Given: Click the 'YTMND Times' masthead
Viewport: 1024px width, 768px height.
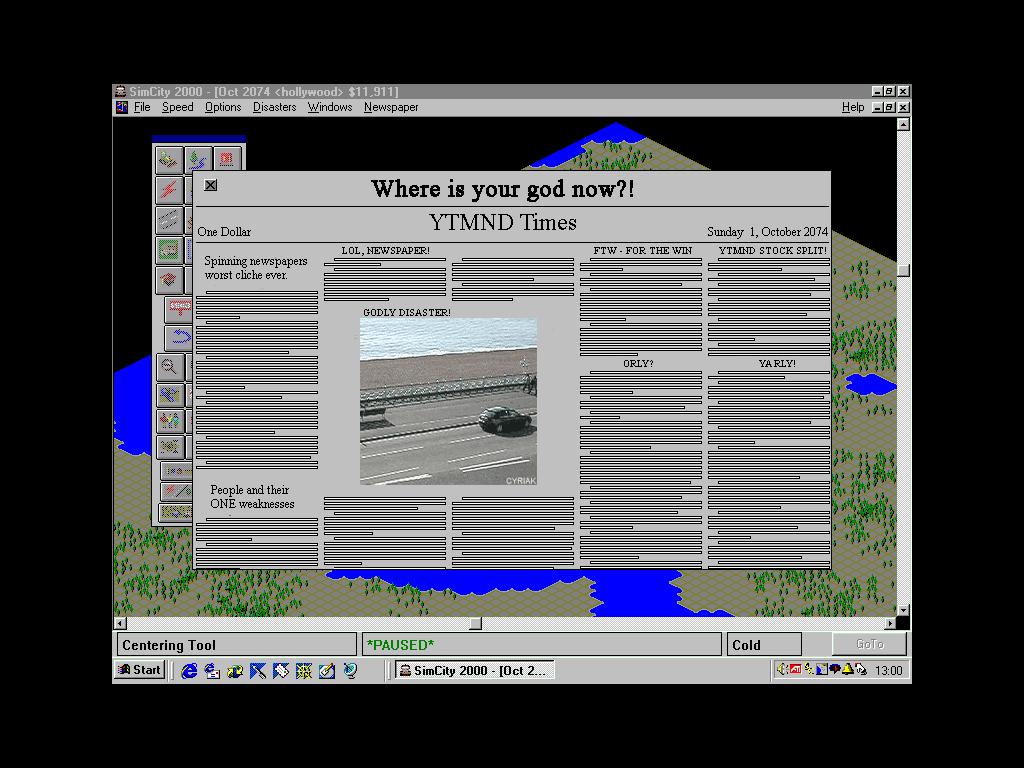Looking at the screenshot, I should point(503,223).
